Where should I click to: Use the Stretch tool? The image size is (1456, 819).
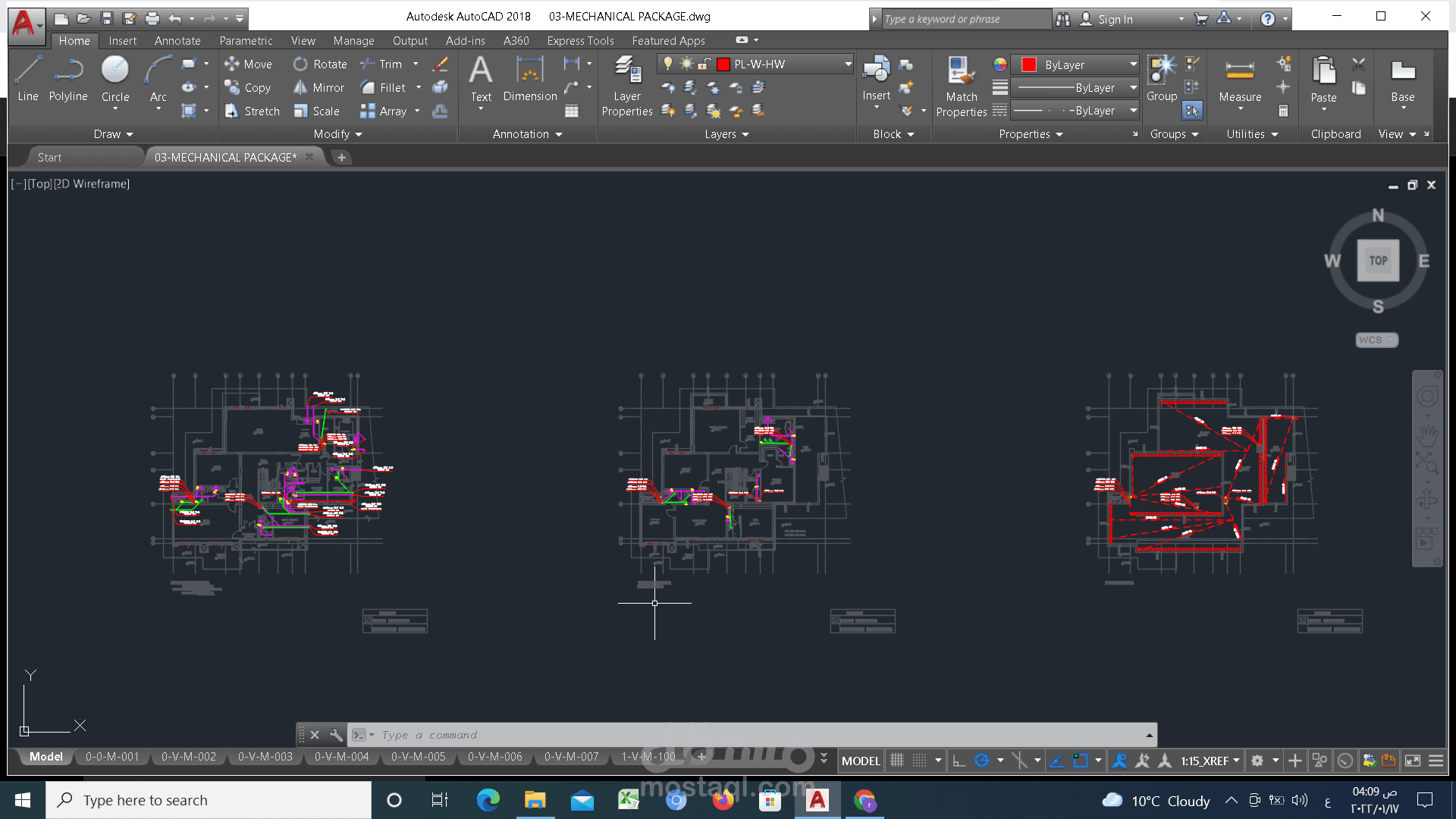253,111
